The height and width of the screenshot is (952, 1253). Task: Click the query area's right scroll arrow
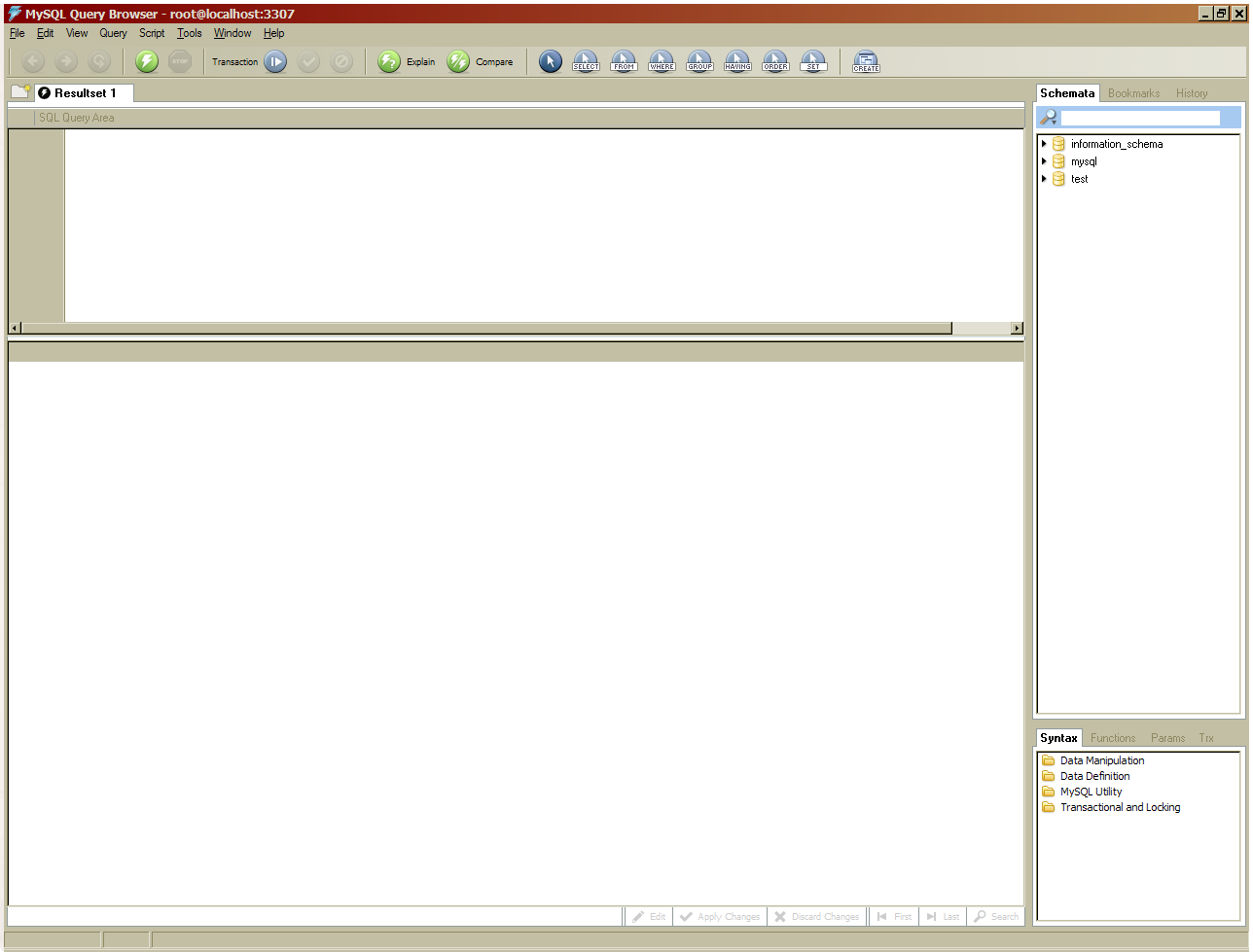click(1017, 329)
